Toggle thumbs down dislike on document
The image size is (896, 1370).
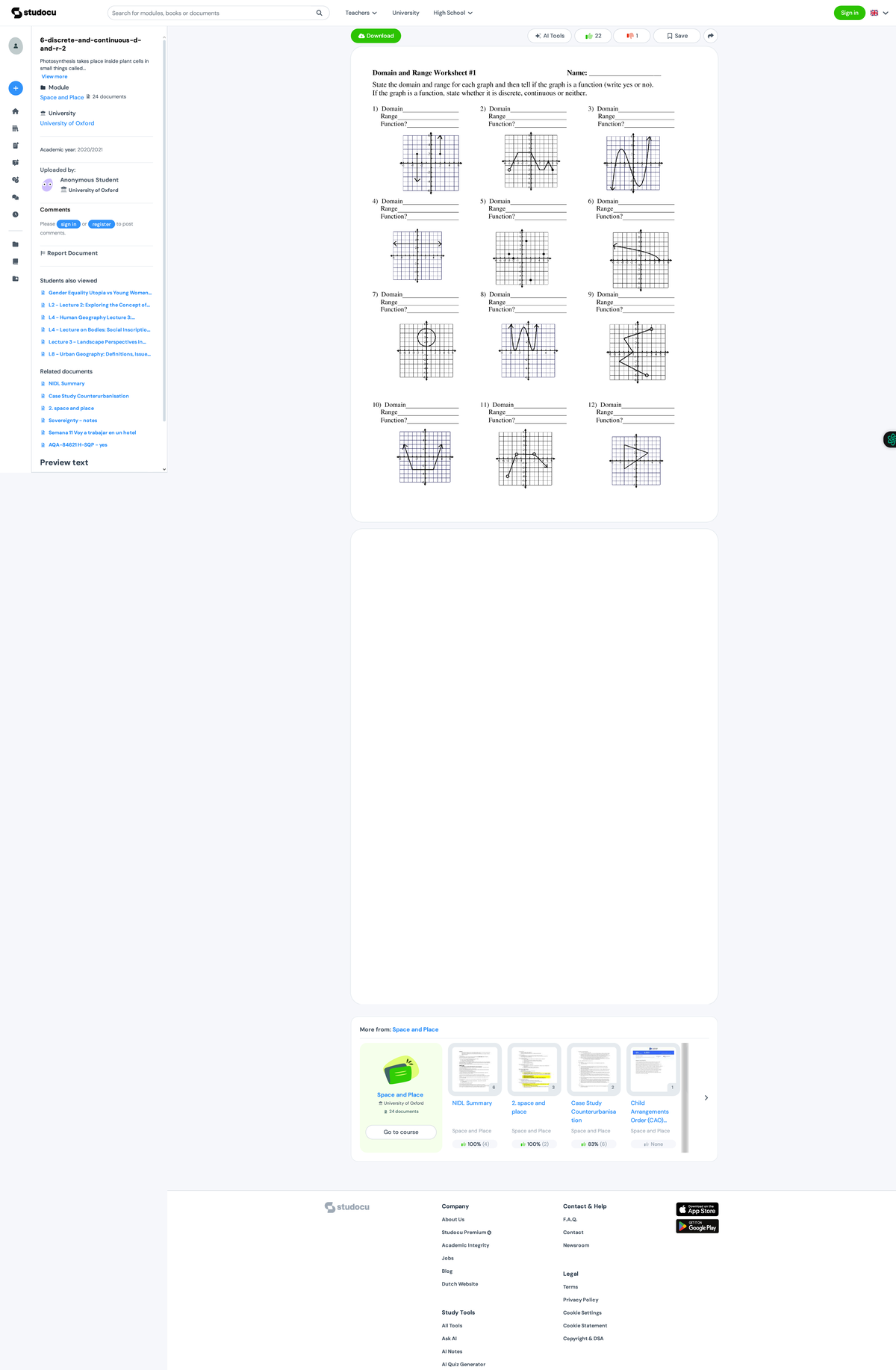[x=632, y=36]
